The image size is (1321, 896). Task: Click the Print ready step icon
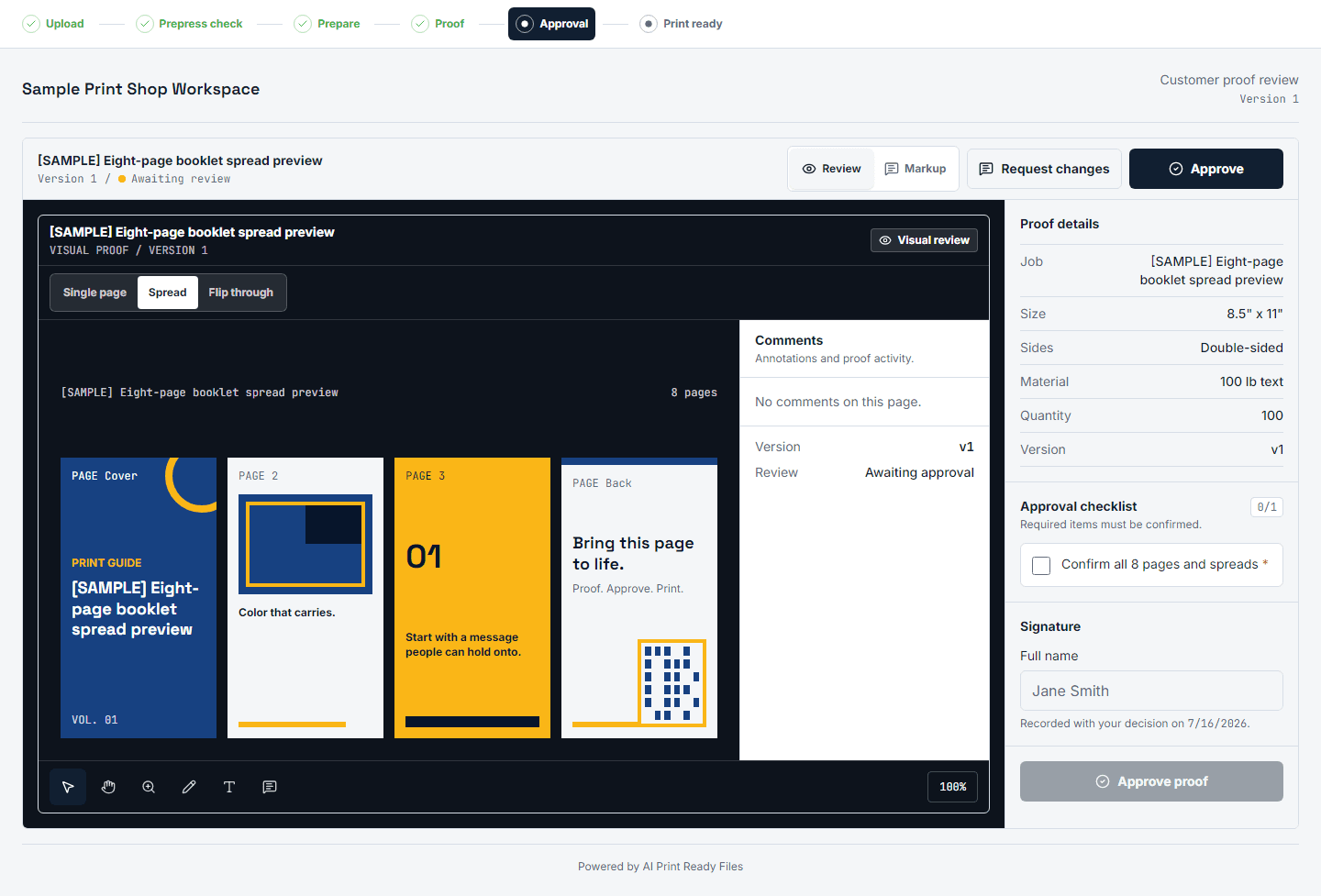pos(649,24)
